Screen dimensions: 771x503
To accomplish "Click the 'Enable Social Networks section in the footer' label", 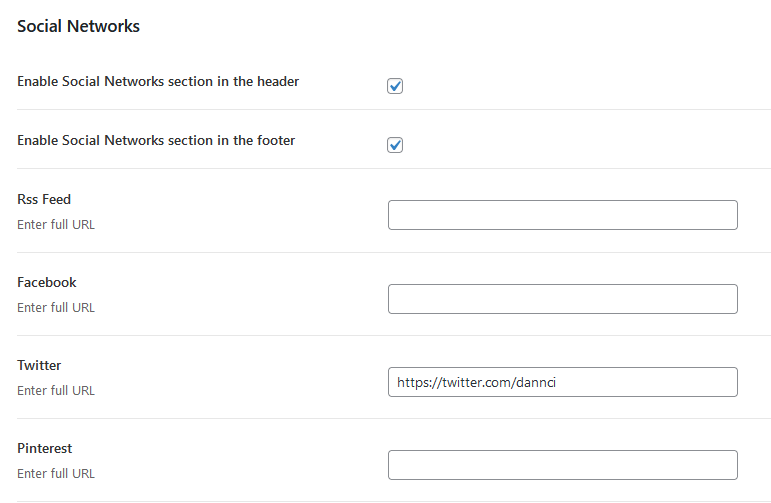I will 156,140.
